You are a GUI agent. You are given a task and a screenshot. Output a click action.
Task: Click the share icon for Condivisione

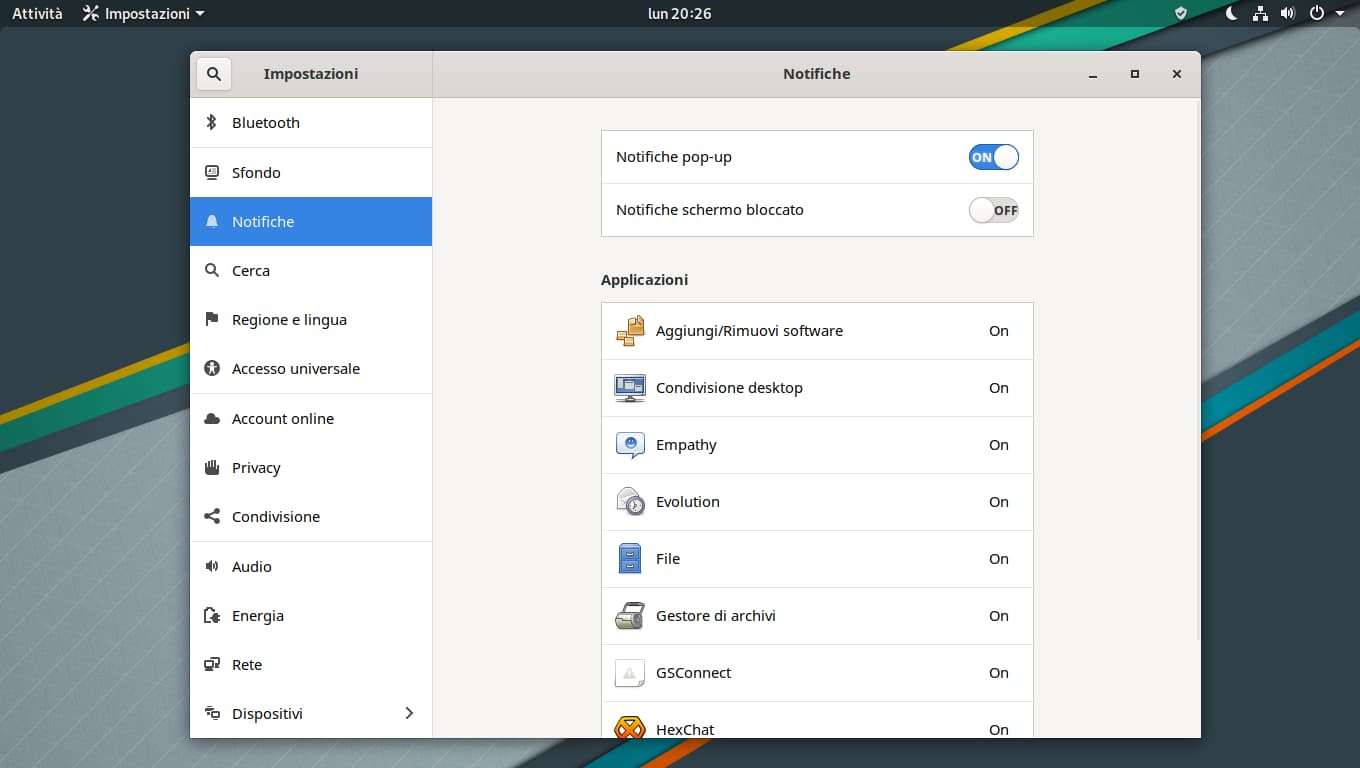[x=211, y=516]
